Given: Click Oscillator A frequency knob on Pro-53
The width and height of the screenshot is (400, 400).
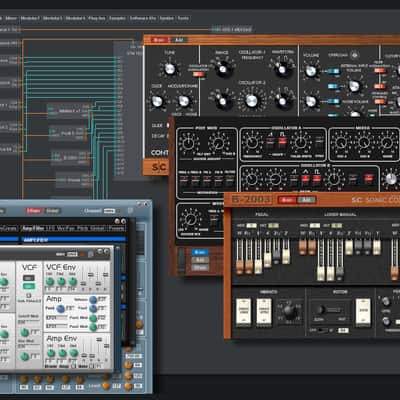Looking at the screenshot, I should point(252,143).
